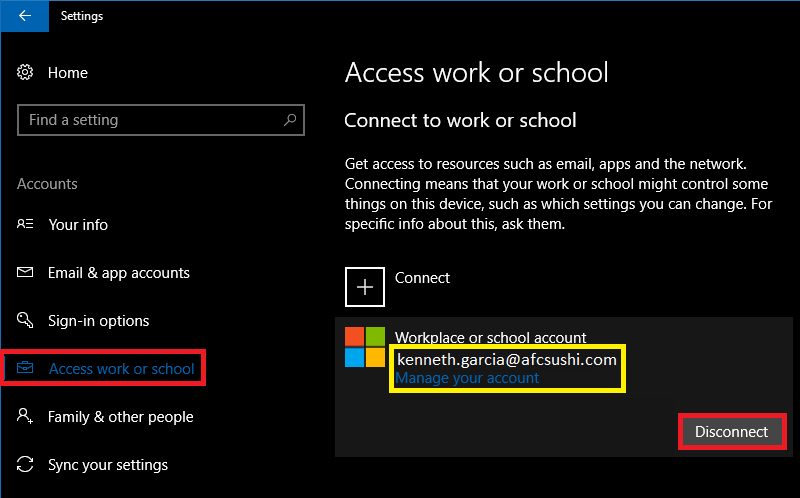Focus the Find a setting search box
Viewport: 800px width, 498px height.
[161, 120]
